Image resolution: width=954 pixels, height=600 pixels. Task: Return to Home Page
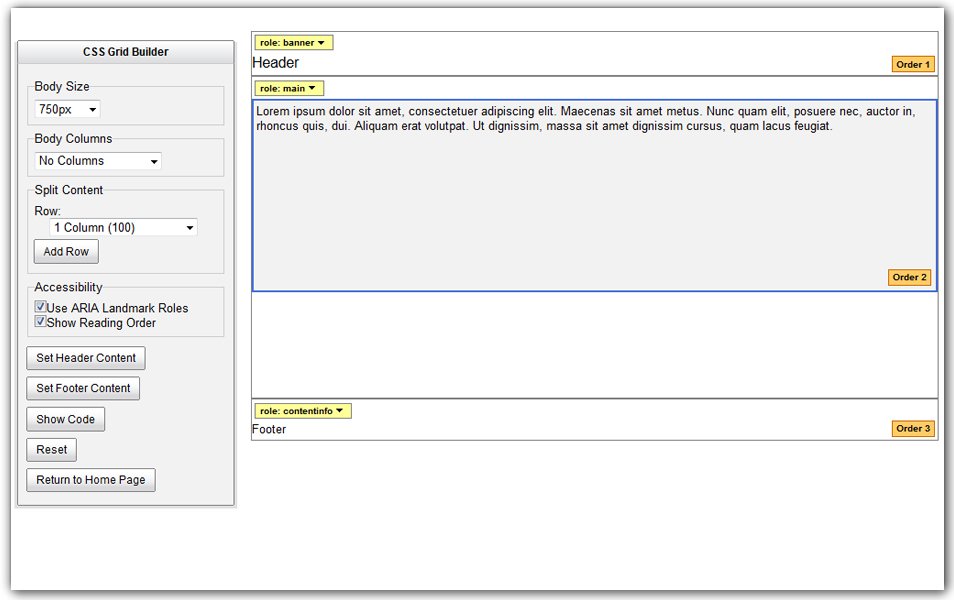pos(91,480)
